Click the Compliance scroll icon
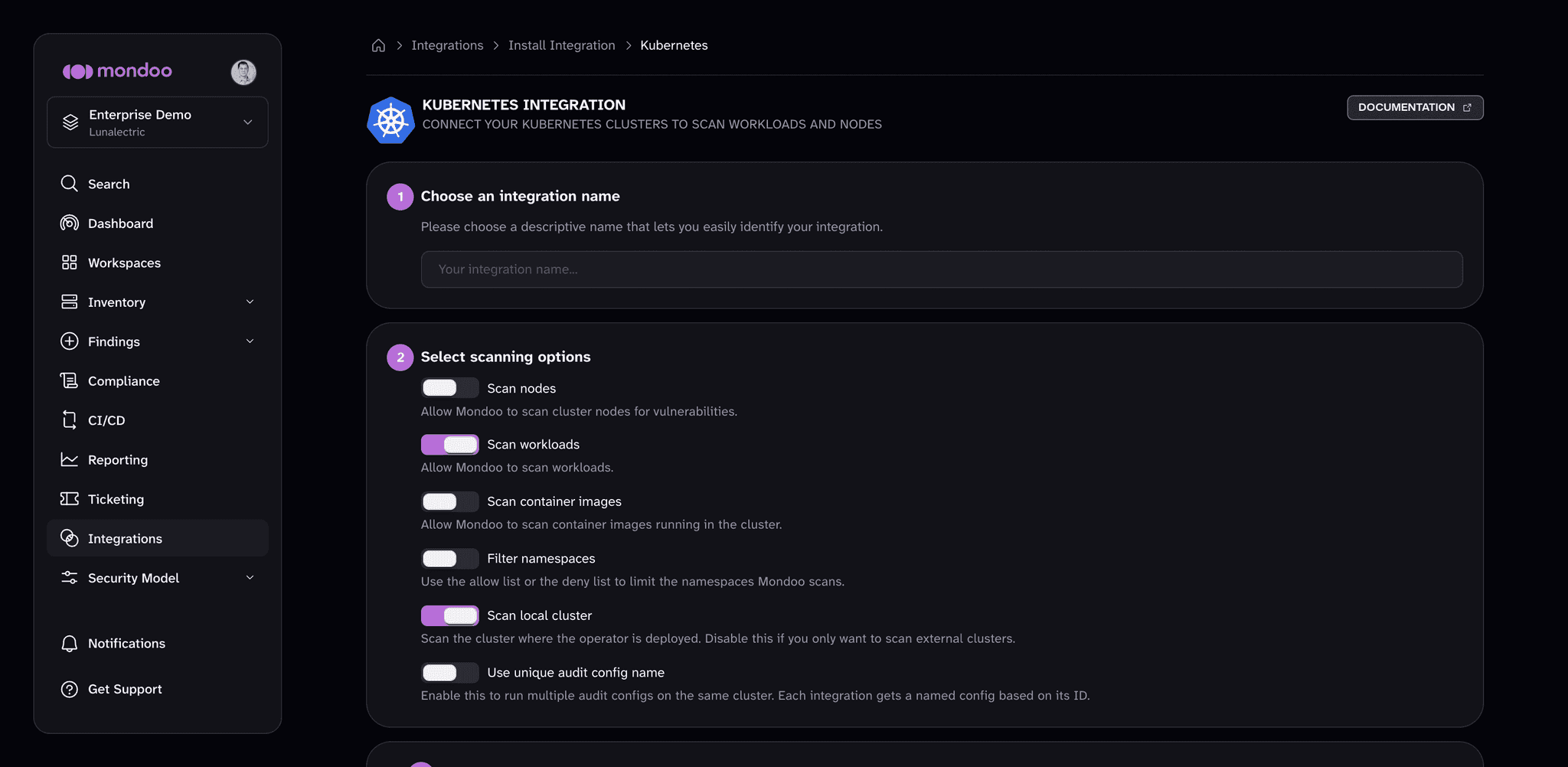 click(70, 380)
